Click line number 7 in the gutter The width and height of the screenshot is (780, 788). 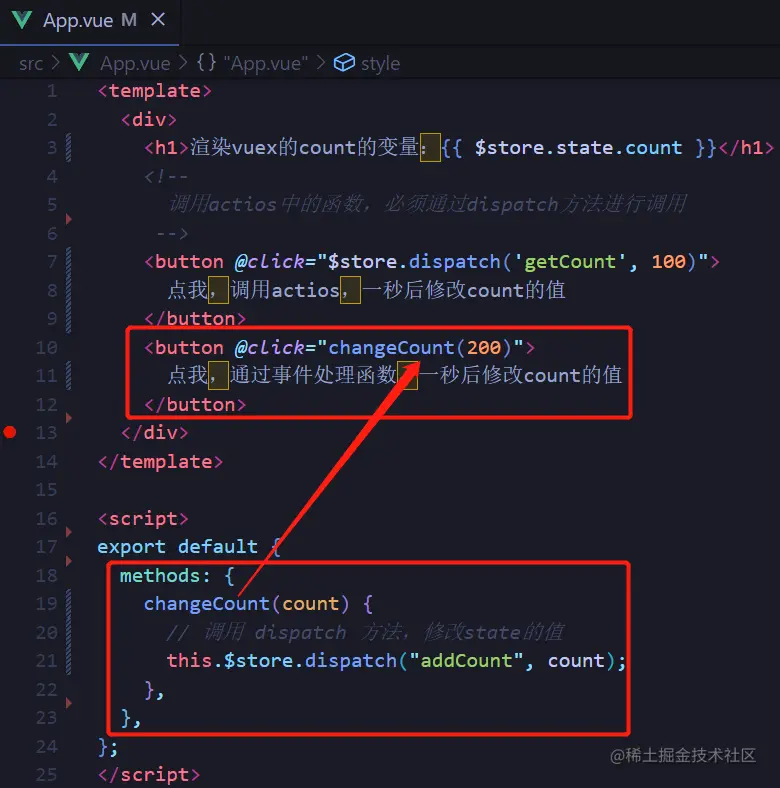[52, 262]
